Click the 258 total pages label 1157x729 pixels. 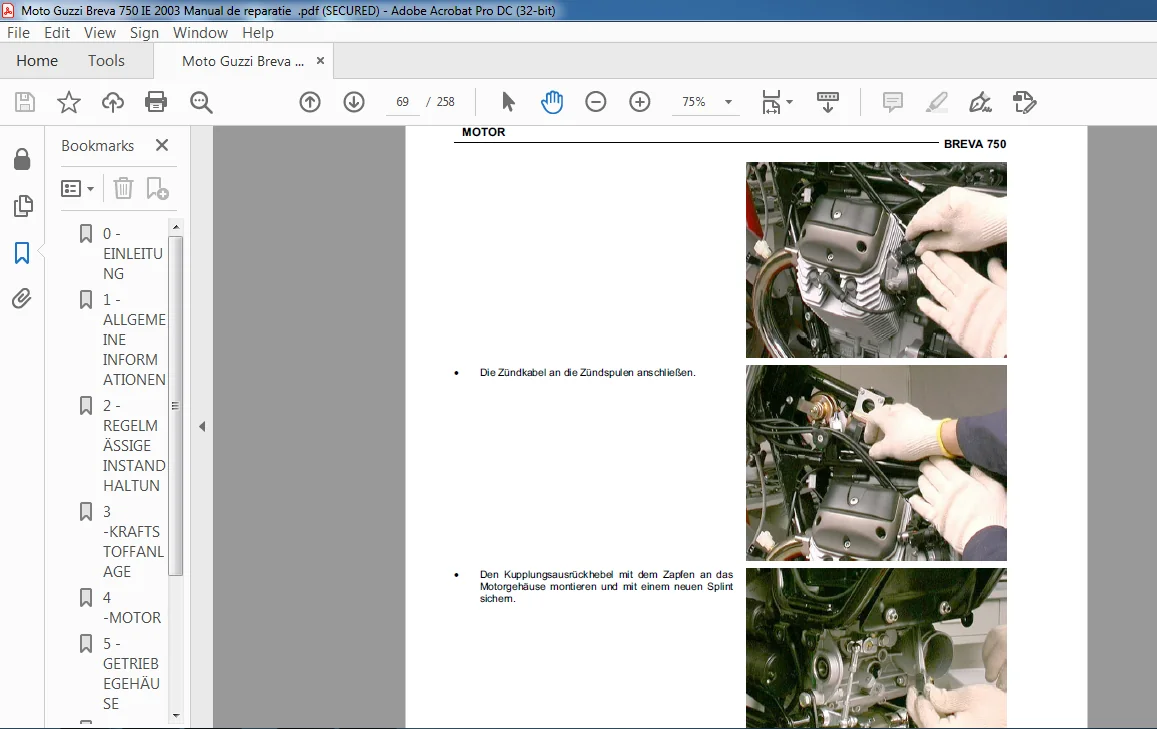click(446, 102)
